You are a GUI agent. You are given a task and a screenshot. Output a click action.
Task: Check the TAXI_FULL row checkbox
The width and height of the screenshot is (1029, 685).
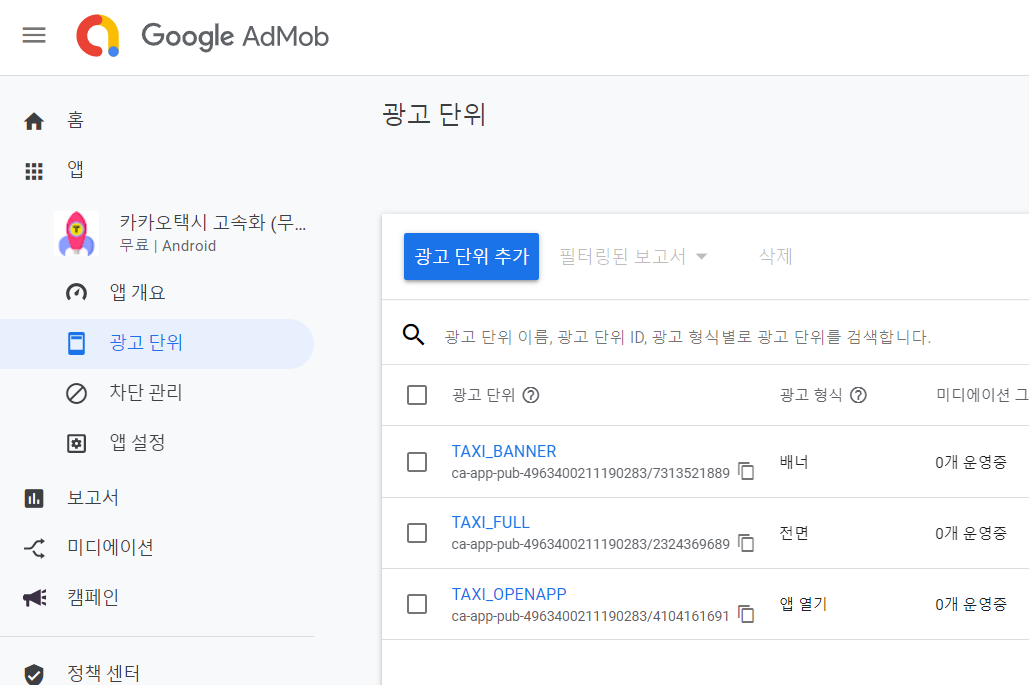pos(417,533)
